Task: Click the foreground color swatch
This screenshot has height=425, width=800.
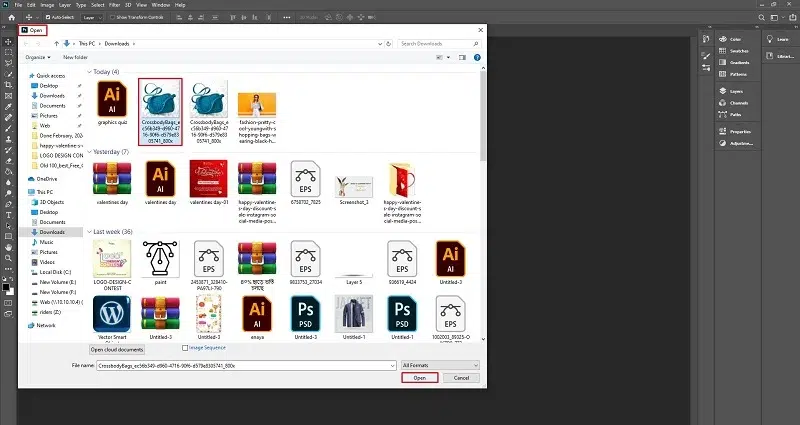Action: coord(6,287)
